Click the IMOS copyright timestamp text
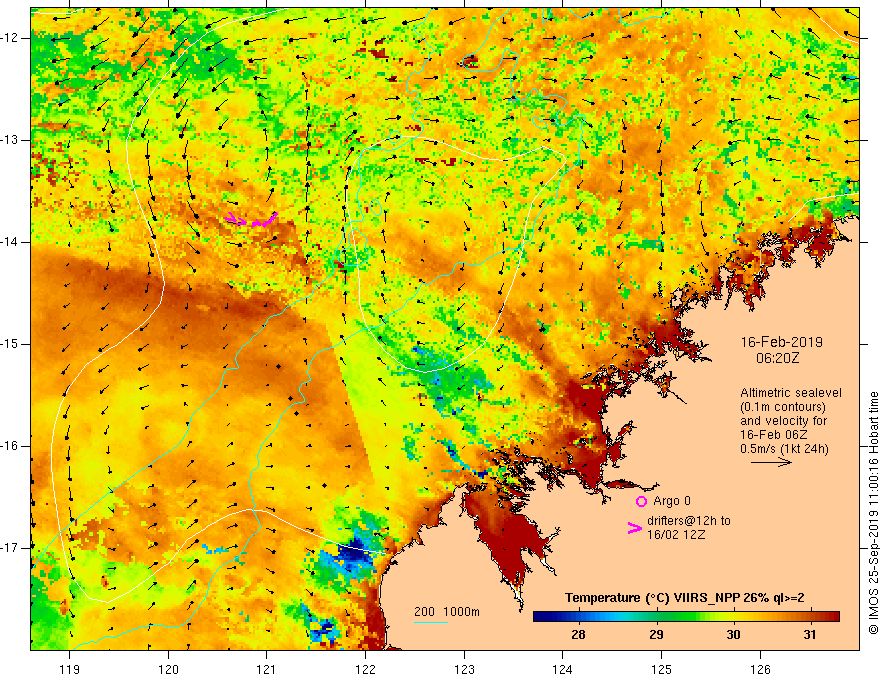The width and height of the screenshot is (880, 680). (873, 513)
